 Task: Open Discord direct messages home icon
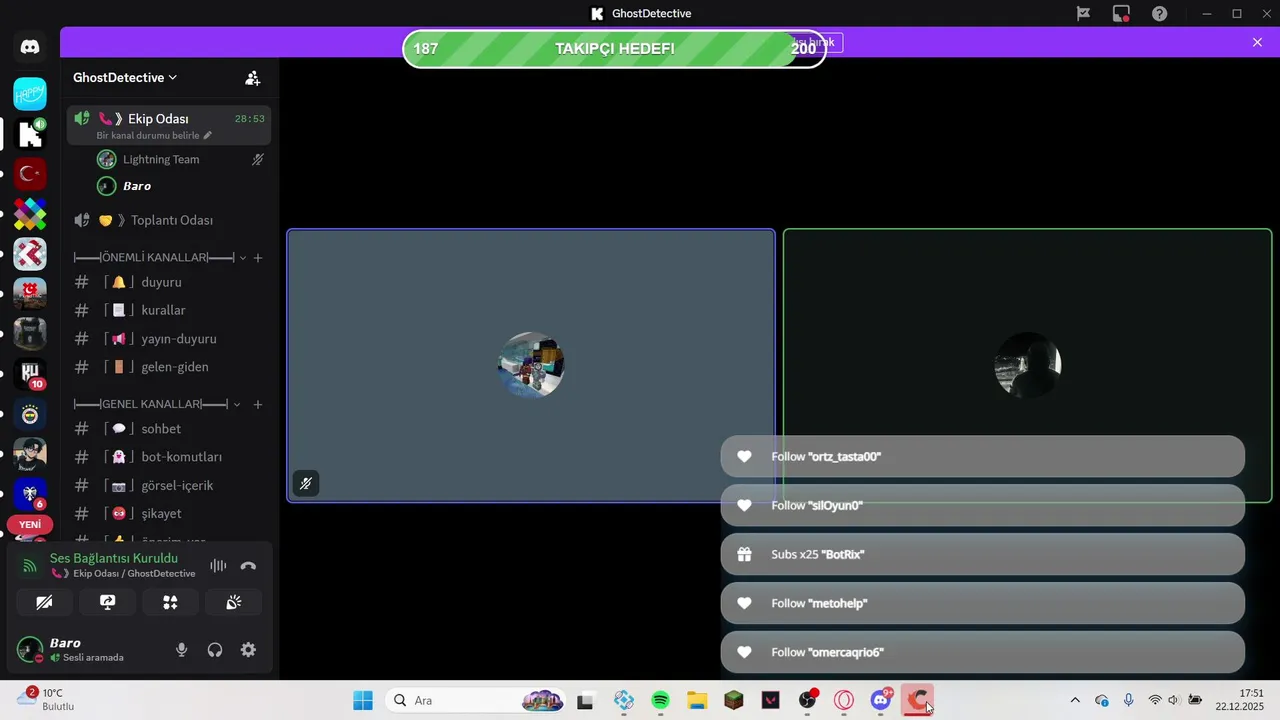30,47
